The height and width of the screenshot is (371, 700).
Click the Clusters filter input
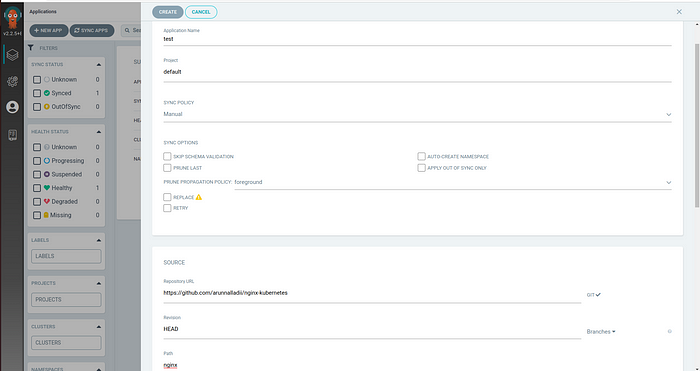pos(66,343)
